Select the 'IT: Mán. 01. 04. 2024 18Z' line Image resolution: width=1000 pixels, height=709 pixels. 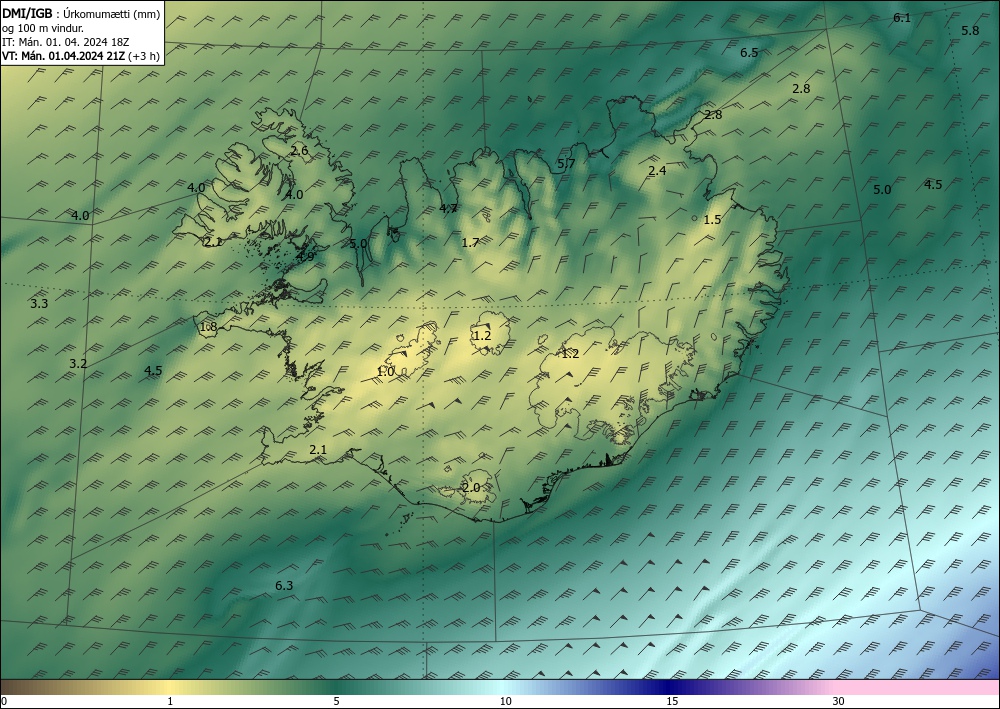66,42
